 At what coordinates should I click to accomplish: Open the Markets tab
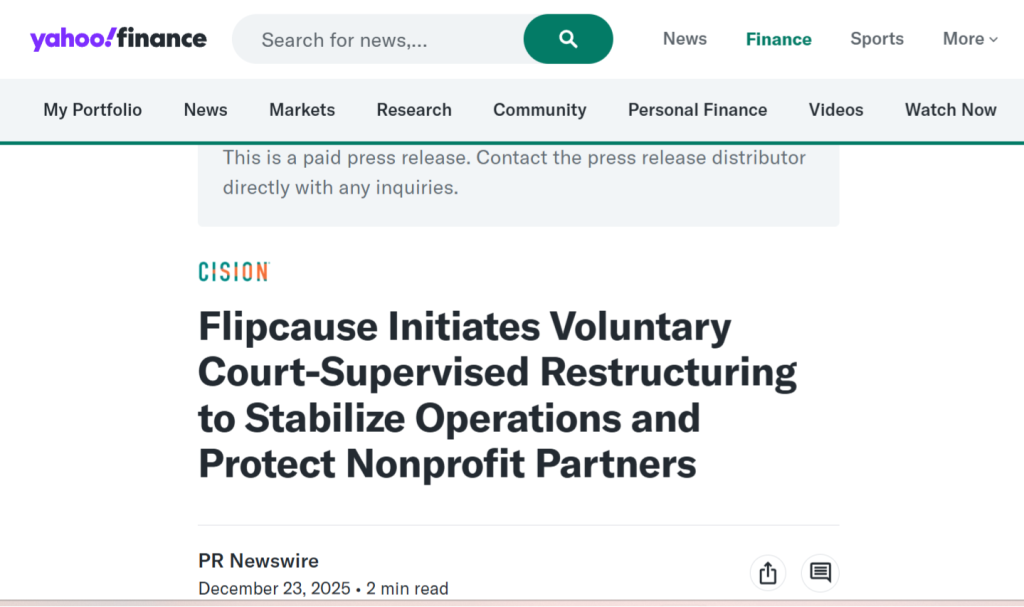(x=302, y=110)
